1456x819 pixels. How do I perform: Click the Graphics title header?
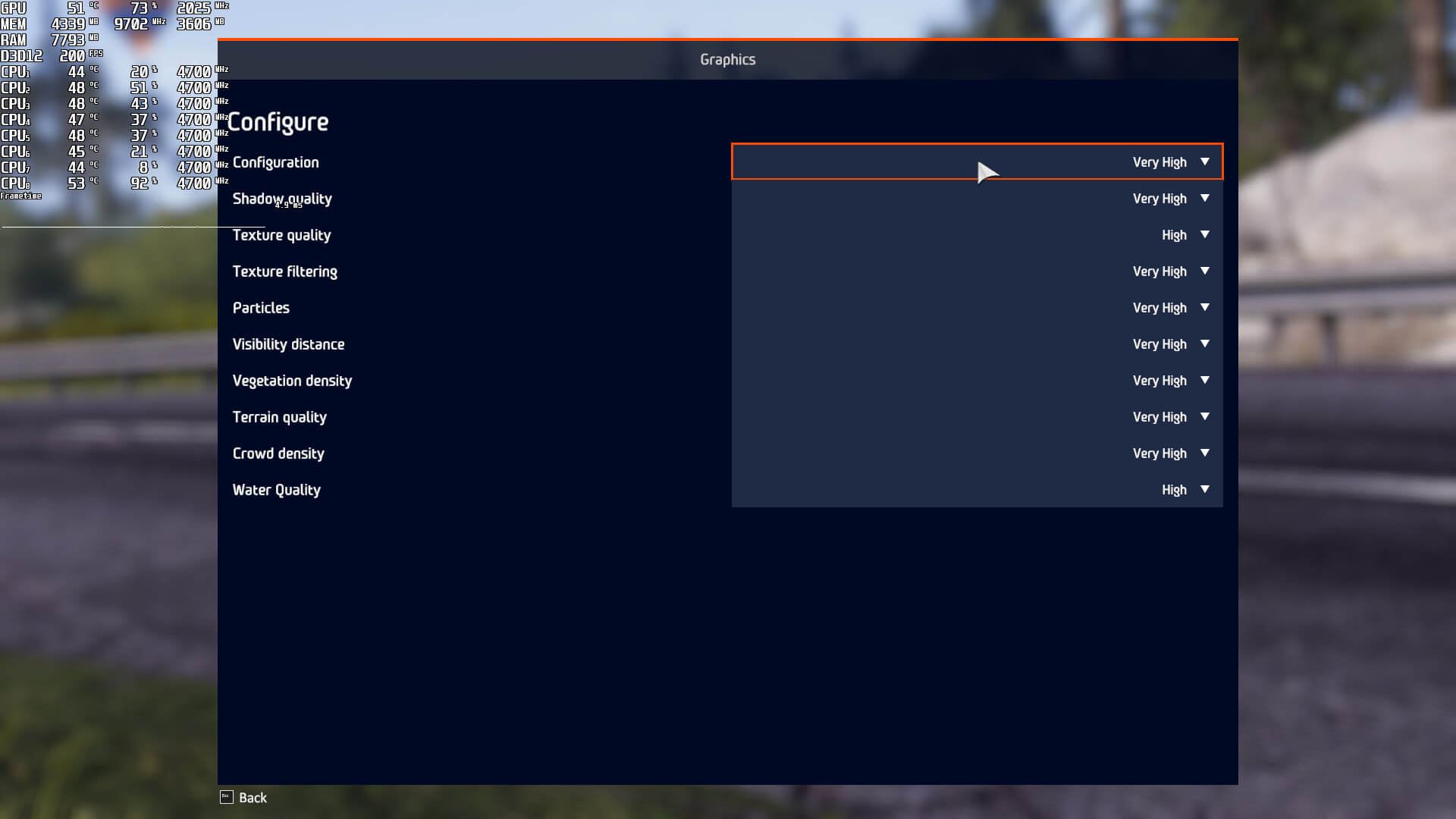[x=727, y=59]
